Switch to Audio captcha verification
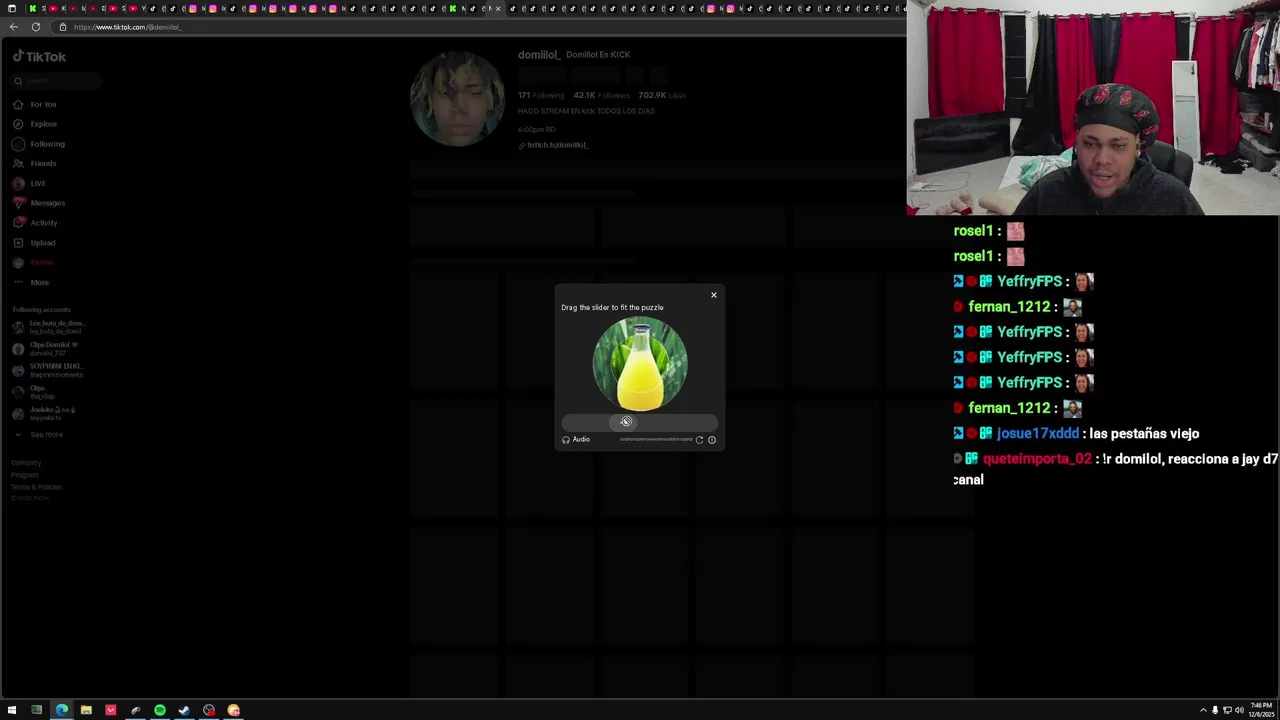 576,440
